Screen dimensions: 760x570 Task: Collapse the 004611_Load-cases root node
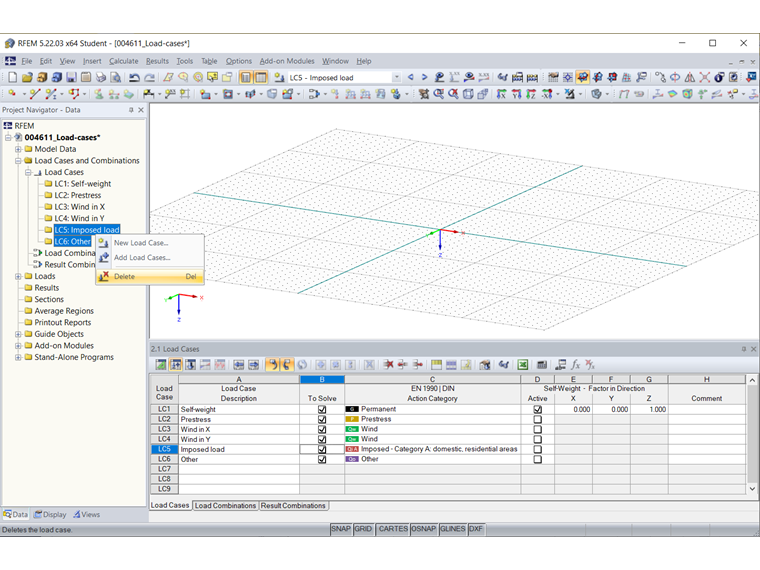point(8,137)
